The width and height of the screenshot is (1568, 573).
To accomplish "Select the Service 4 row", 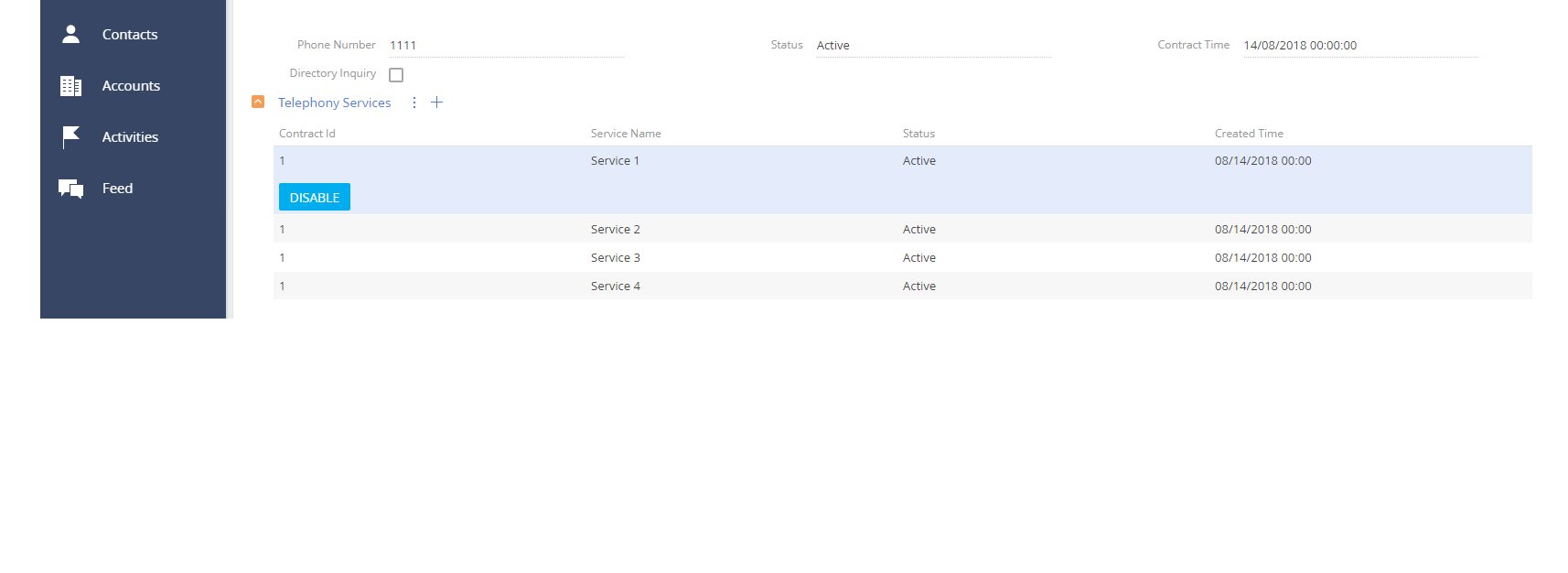I will 903,286.
